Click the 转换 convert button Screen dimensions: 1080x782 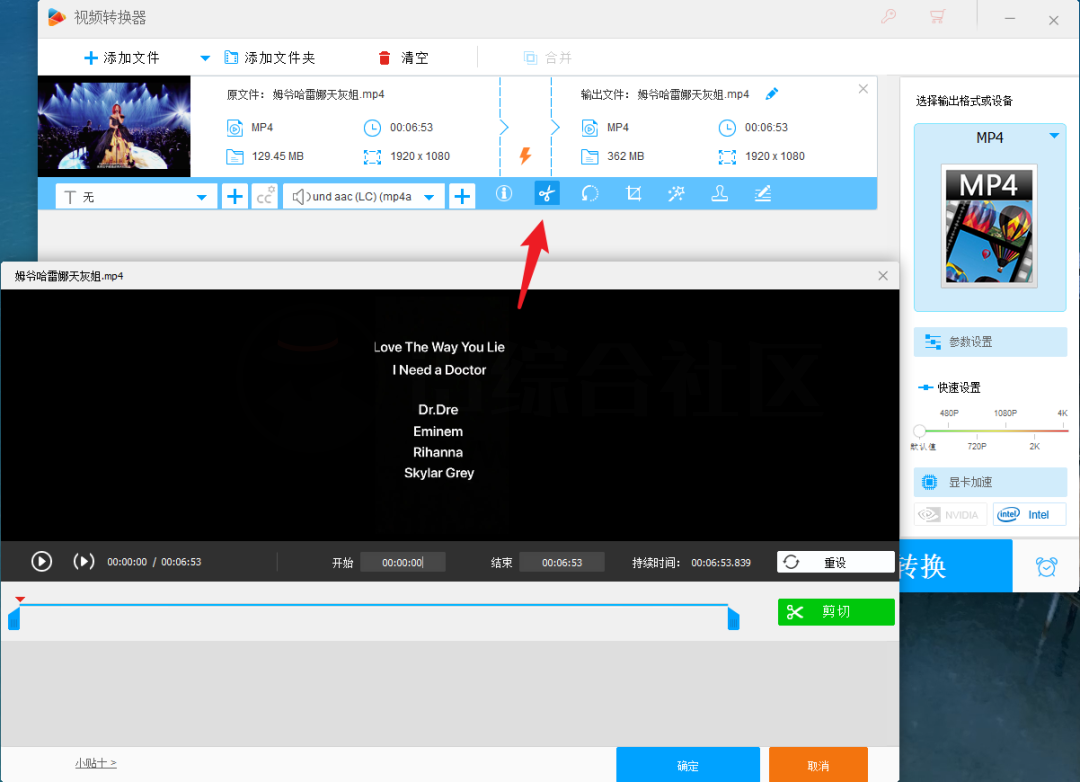click(955, 566)
